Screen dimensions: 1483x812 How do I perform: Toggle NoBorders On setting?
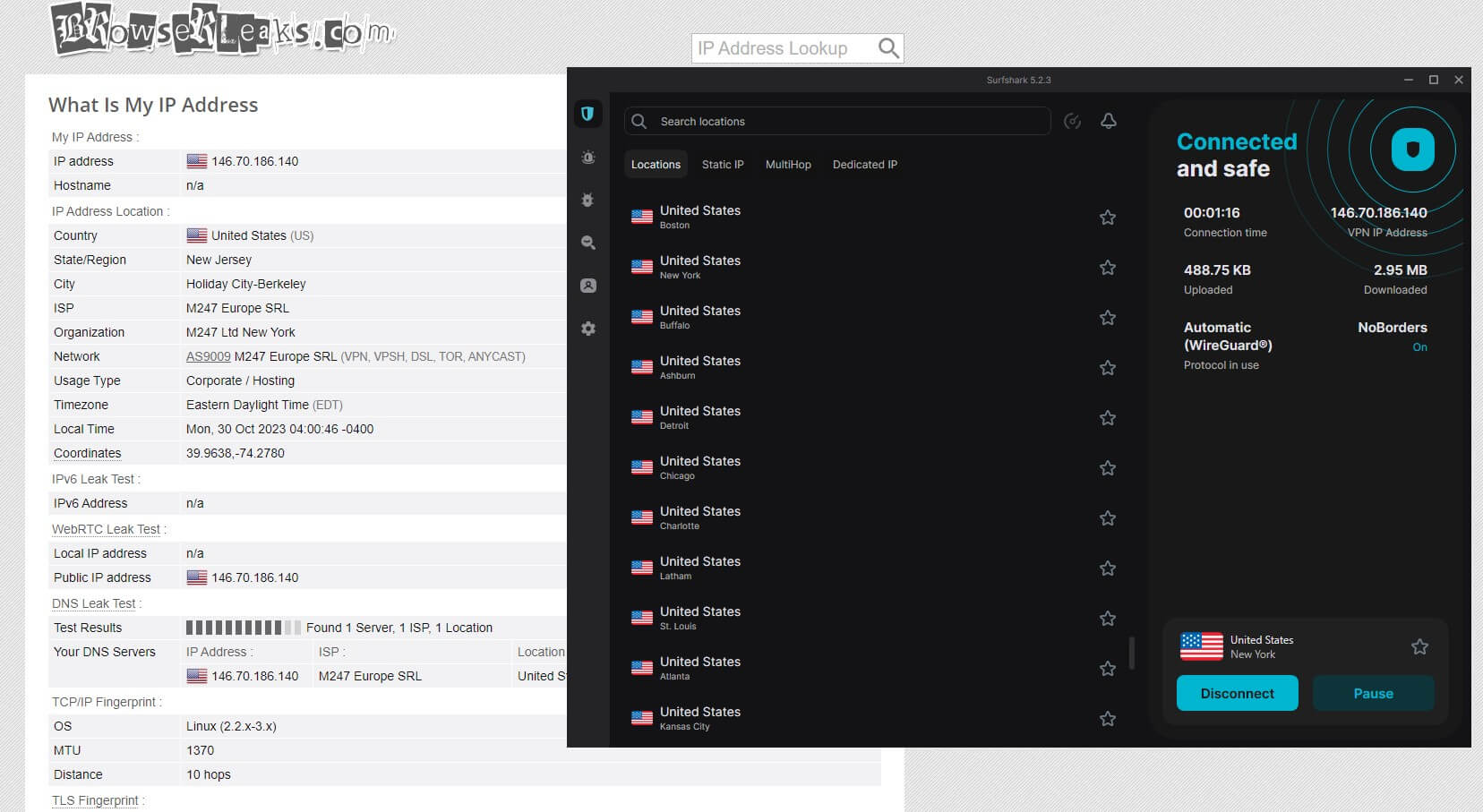click(x=1419, y=347)
